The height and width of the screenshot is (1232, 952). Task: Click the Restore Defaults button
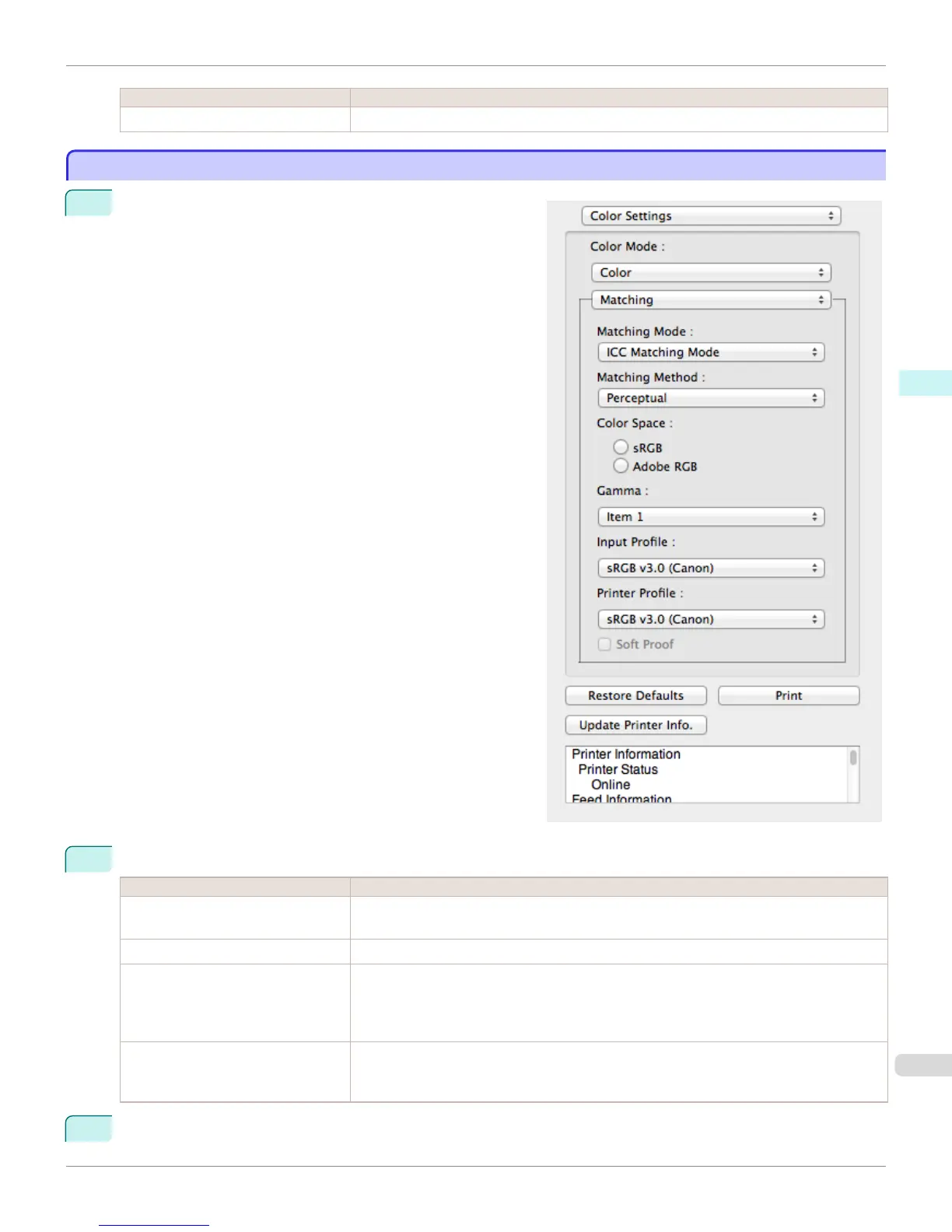tap(635, 696)
